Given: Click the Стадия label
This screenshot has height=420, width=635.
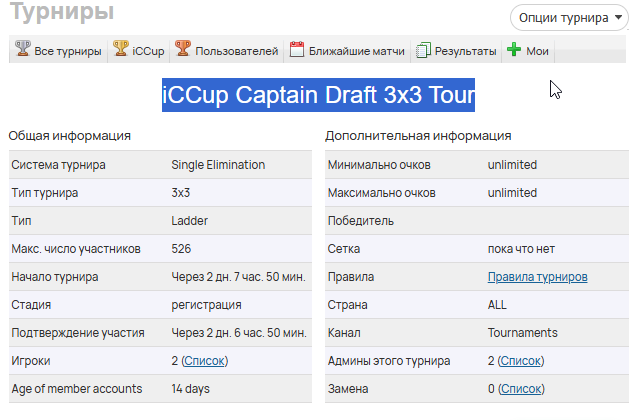Looking at the screenshot, I should coord(31,305).
